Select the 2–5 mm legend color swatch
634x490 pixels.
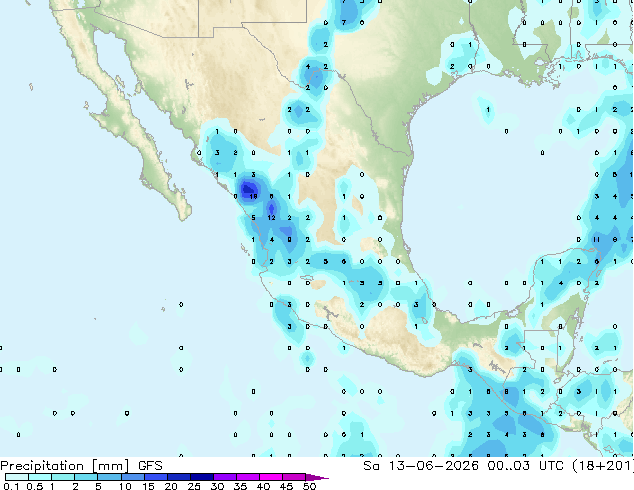(x=86, y=477)
